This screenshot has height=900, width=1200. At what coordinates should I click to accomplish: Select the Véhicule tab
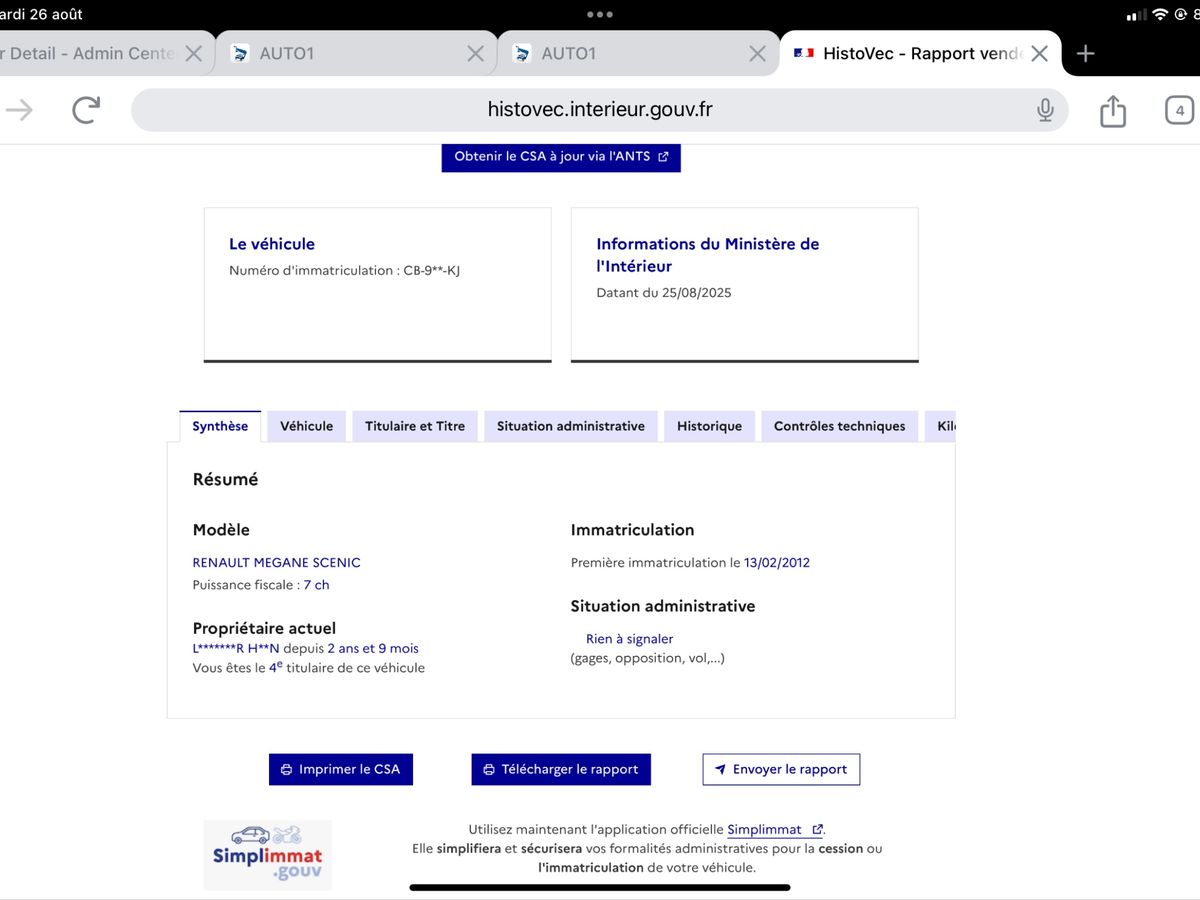pyautogui.click(x=306, y=426)
